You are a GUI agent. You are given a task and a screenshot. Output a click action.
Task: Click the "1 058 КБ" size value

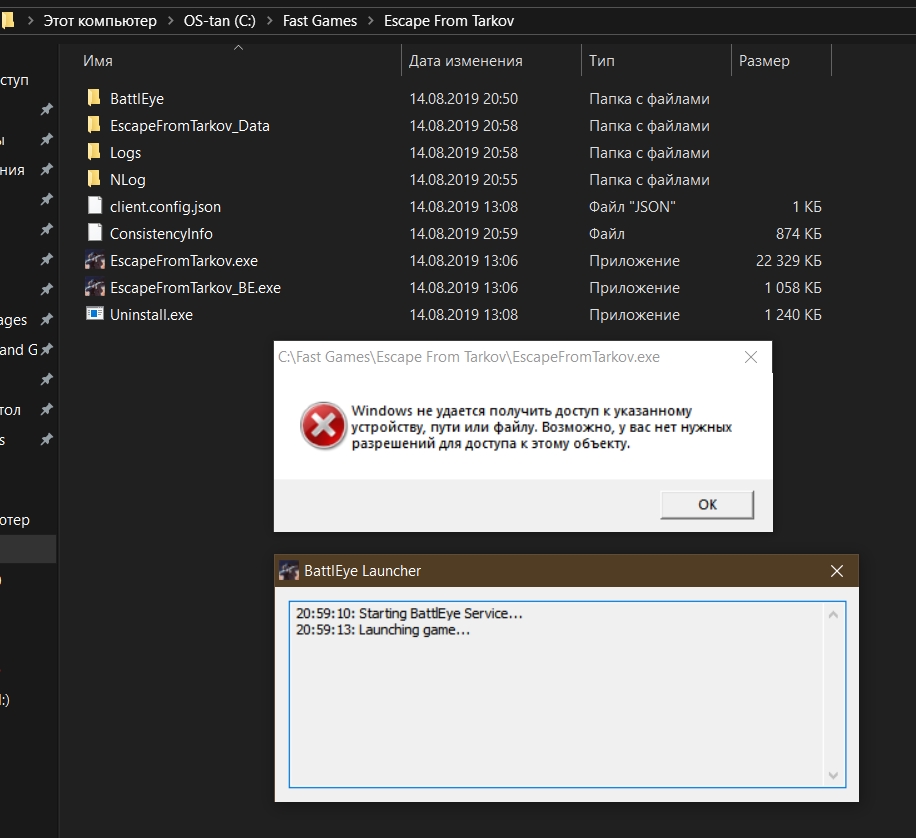(x=793, y=287)
